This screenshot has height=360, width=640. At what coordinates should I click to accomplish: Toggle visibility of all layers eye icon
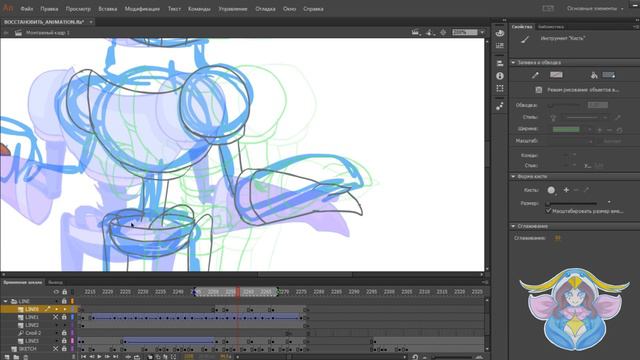point(56,292)
